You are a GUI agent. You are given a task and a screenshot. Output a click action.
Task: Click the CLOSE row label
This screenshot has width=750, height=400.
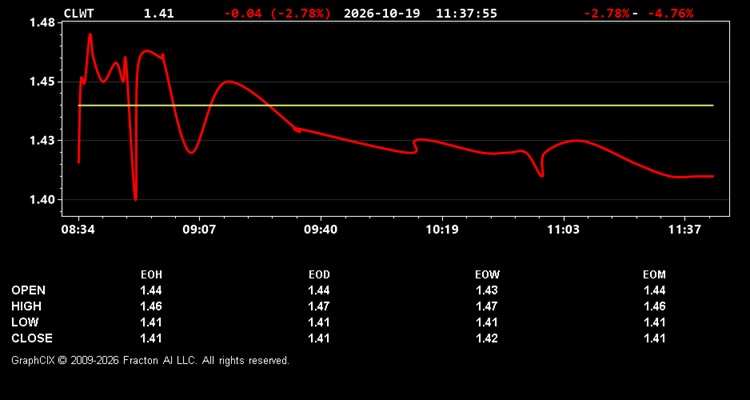click(32, 338)
